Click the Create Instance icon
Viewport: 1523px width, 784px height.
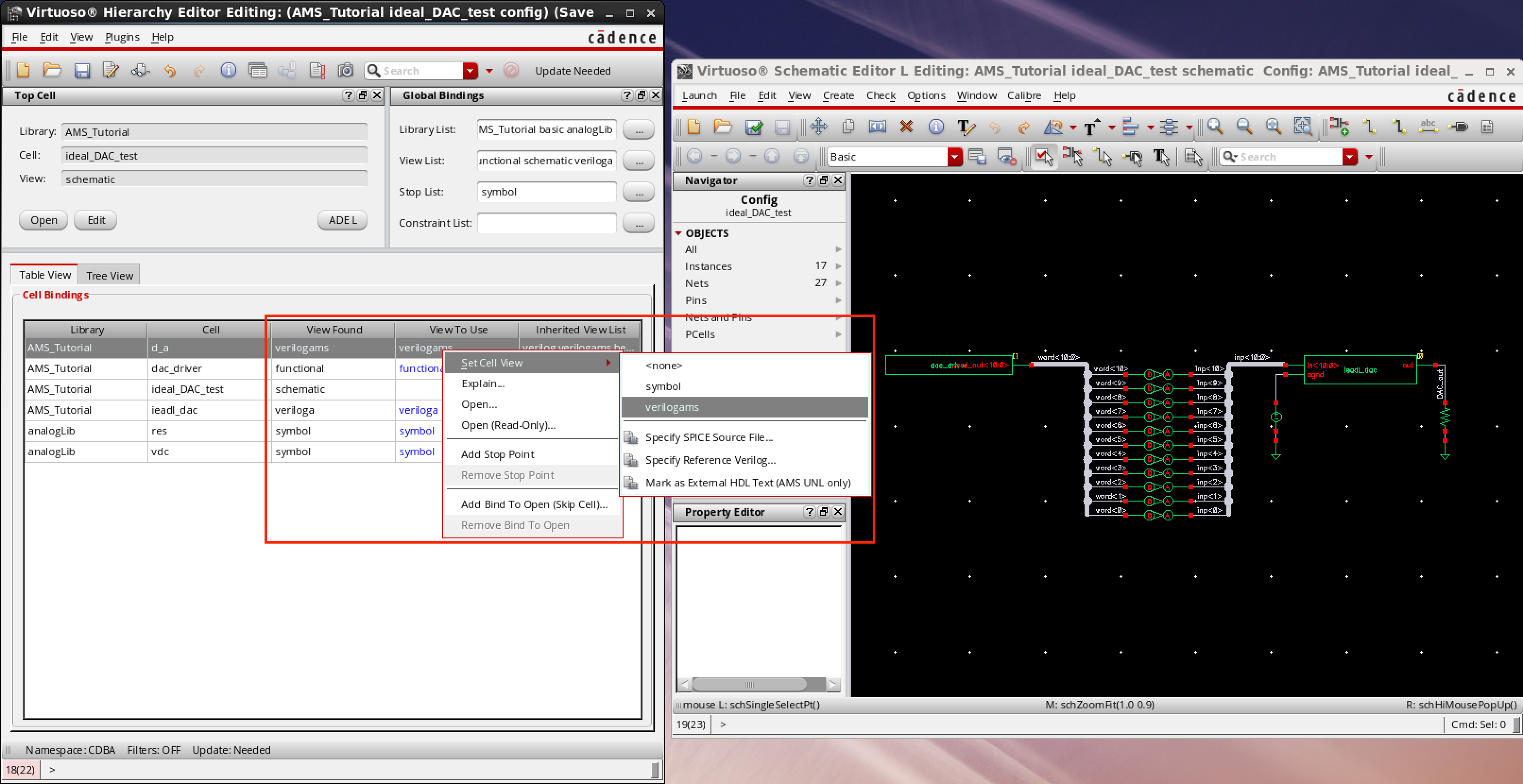click(1339, 126)
